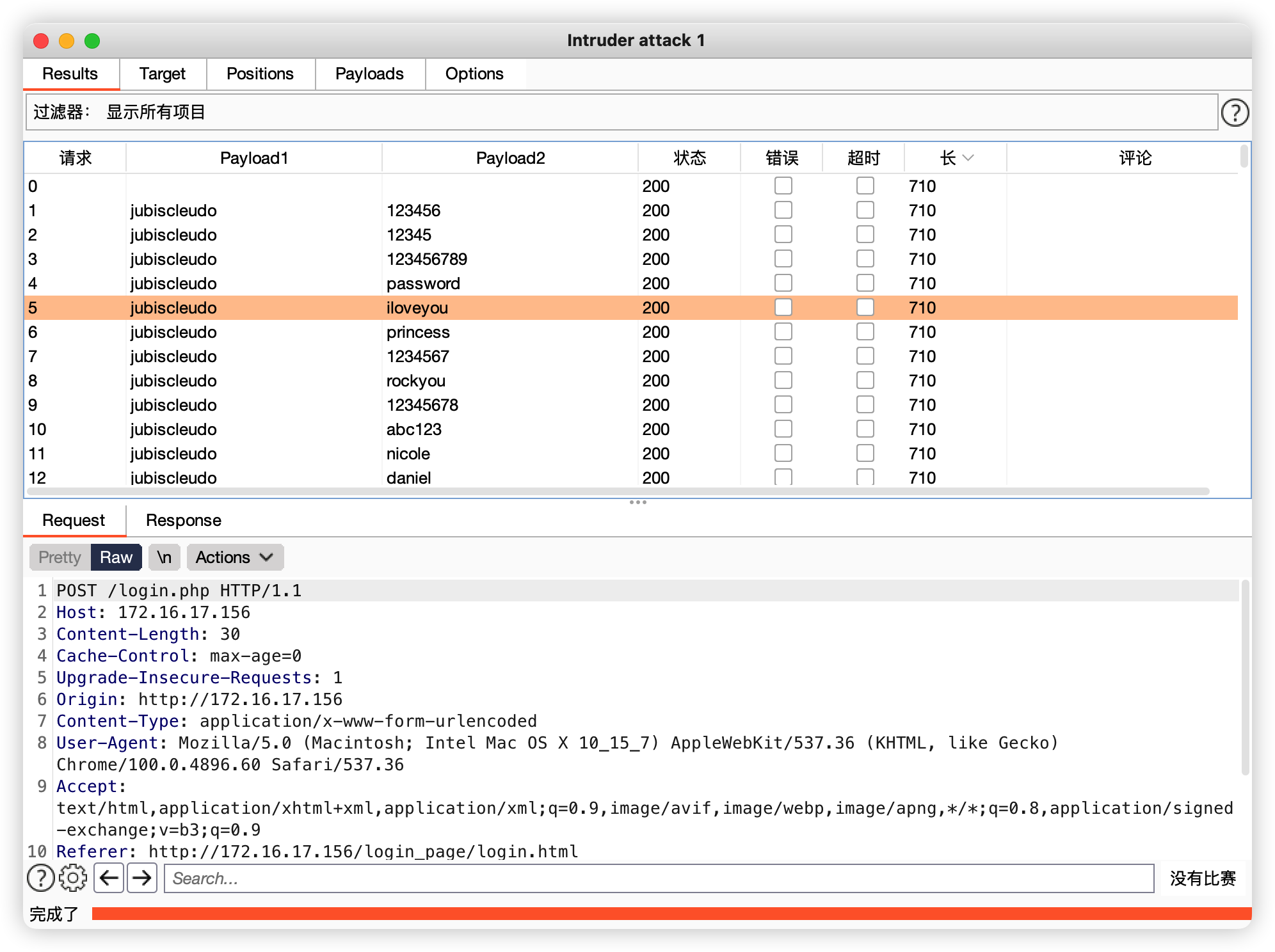Toggle error checkbox for request 1

pos(783,210)
